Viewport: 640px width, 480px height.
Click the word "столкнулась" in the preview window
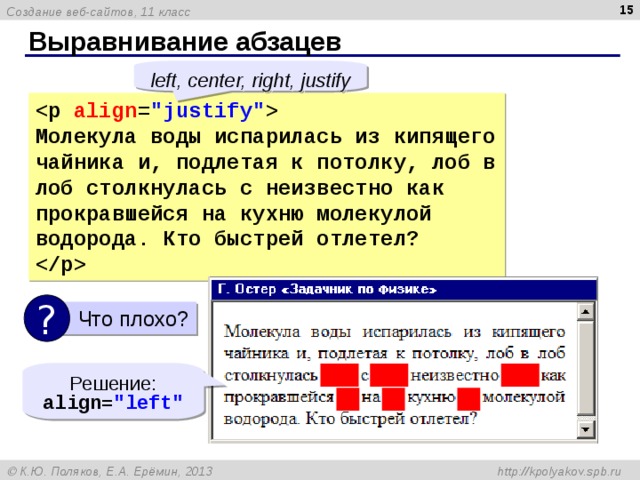point(271,376)
